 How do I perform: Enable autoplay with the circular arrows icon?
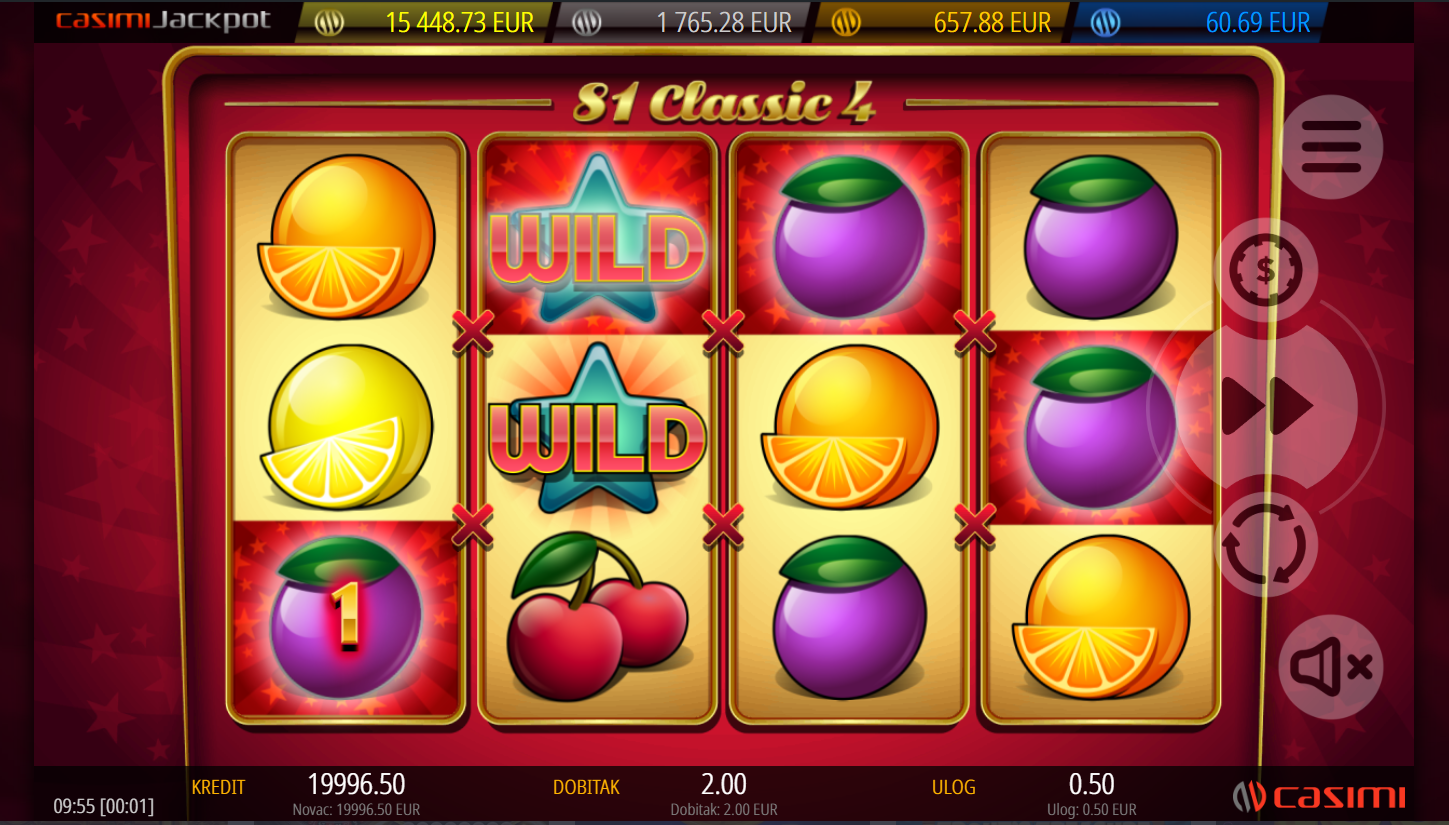pyautogui.click(x=1266, y=545)
